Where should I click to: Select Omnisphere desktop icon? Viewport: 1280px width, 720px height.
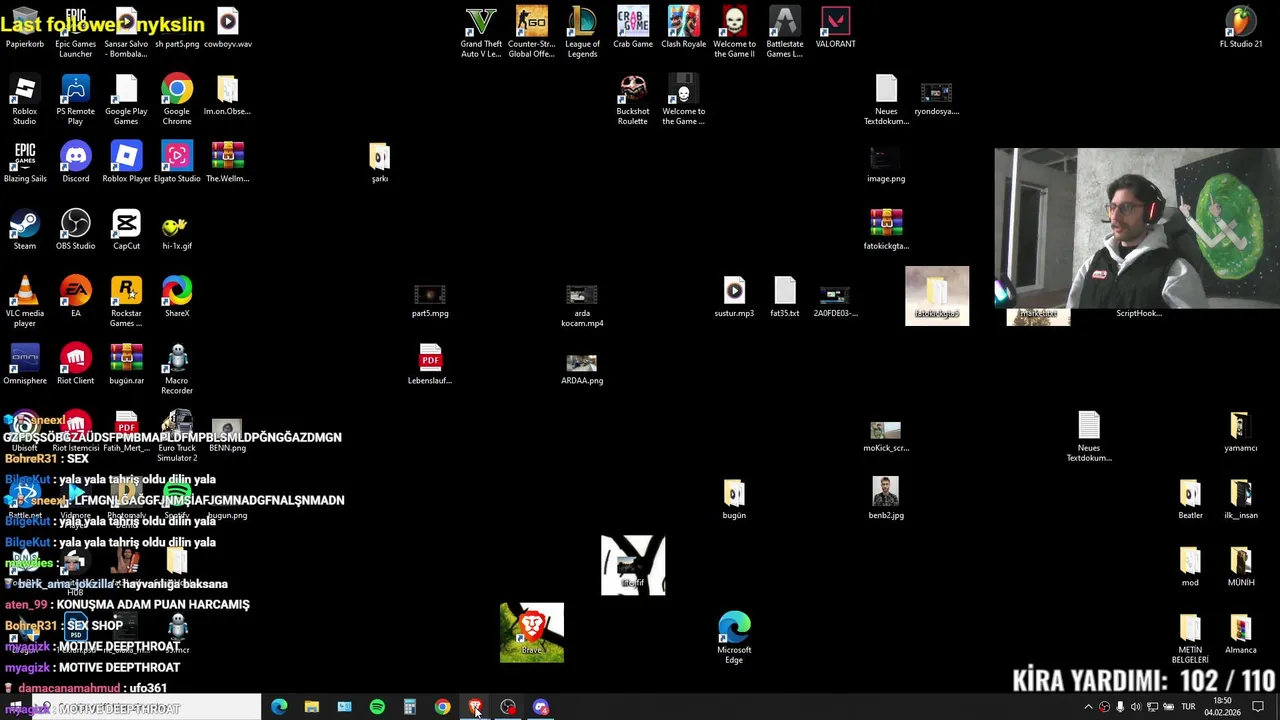[25, 364]
